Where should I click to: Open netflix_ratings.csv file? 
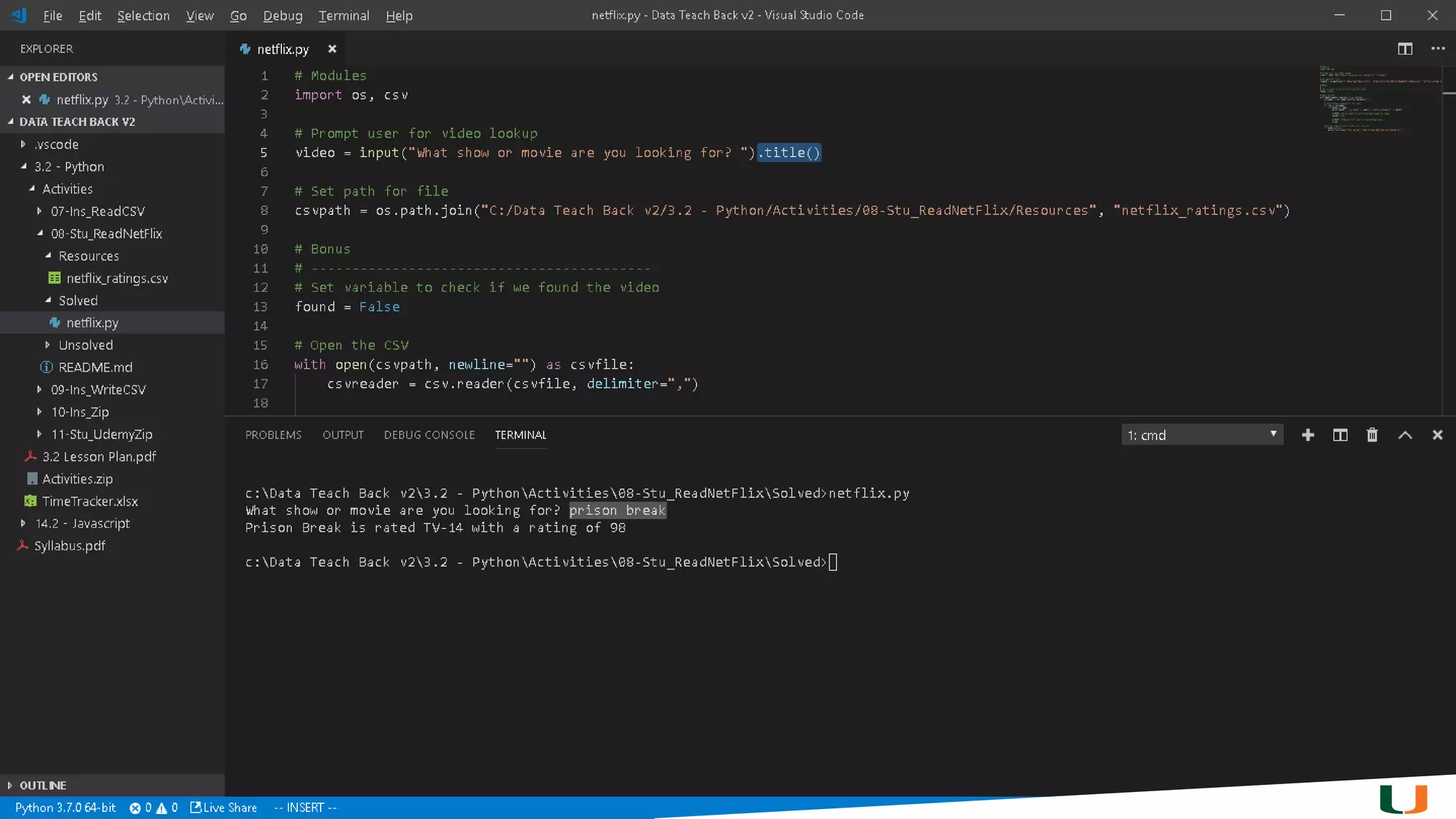pos(117,278)
